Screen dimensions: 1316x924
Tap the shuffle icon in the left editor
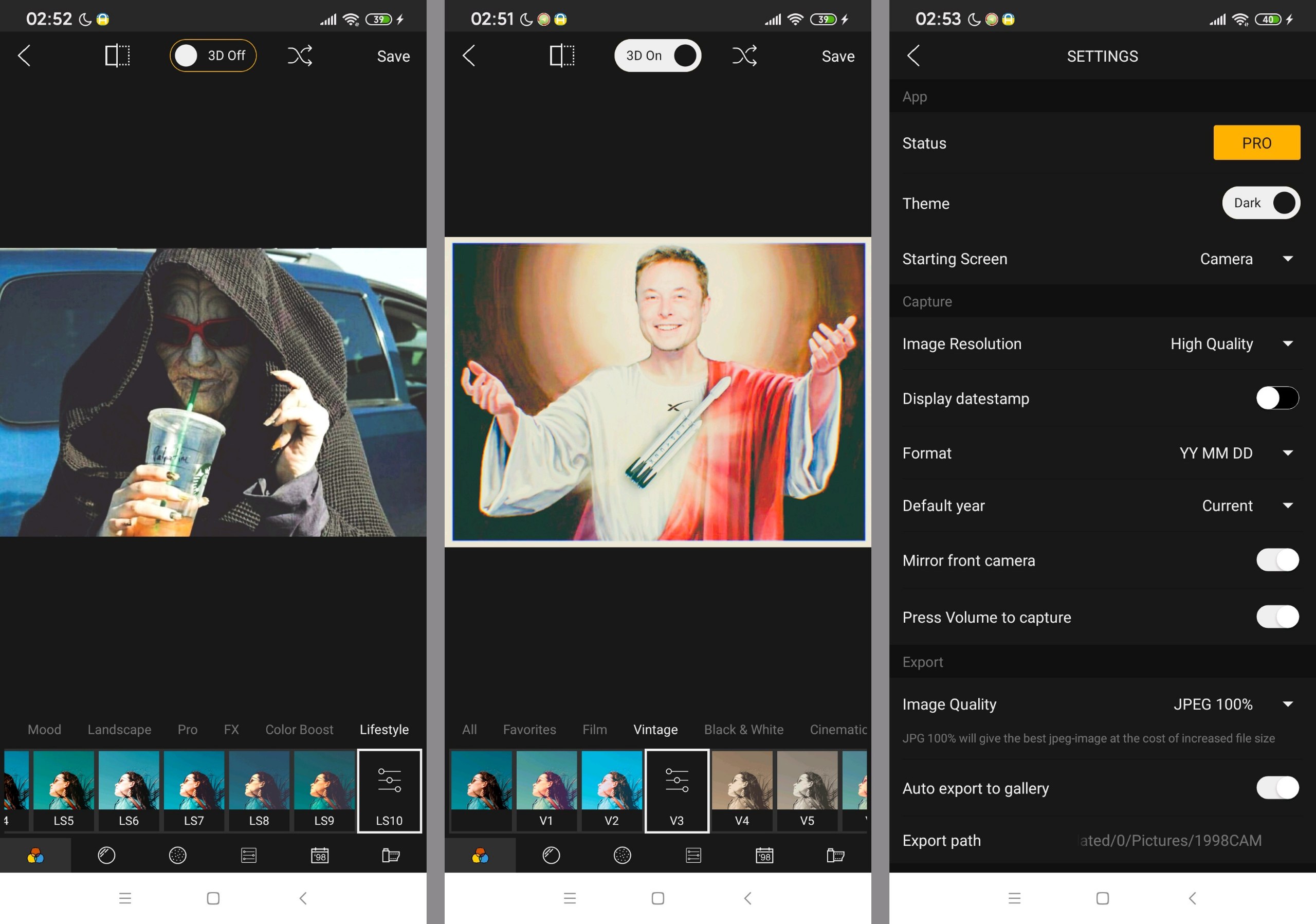click(300, 56)
